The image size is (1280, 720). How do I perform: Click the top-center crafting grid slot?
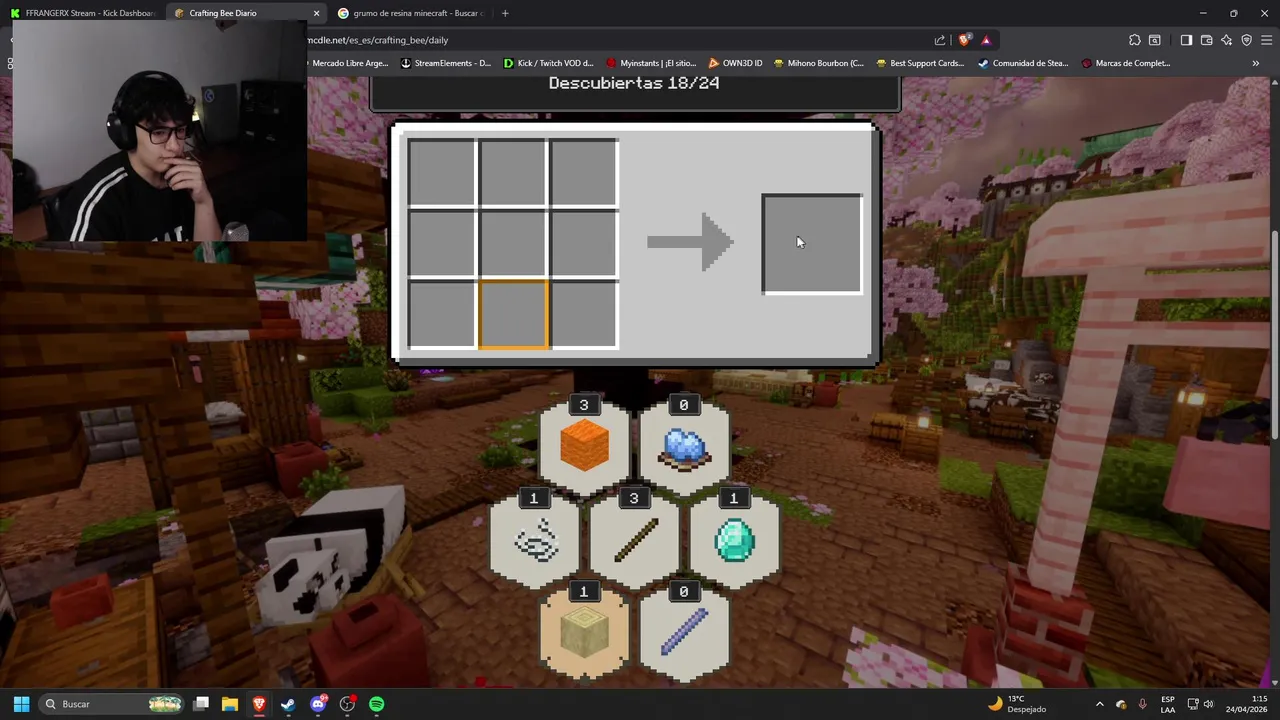513,173
